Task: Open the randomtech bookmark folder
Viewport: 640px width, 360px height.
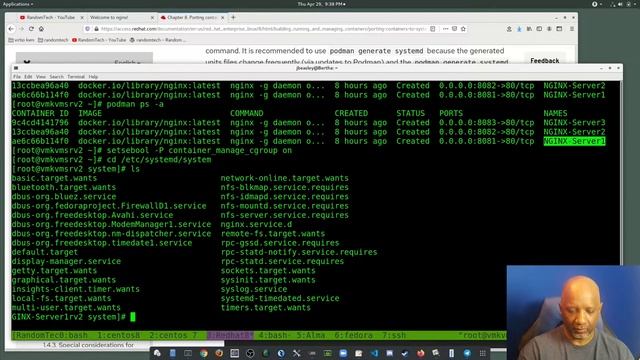Action: [53, 40]
